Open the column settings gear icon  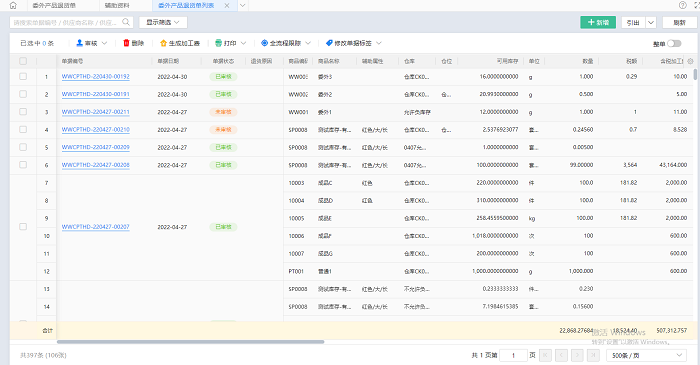click(x=691, y=61)
